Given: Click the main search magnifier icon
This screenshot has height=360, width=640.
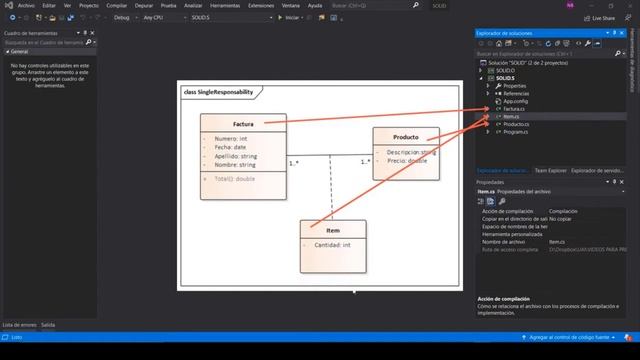Looking at the screenshot, I should 416,5.
